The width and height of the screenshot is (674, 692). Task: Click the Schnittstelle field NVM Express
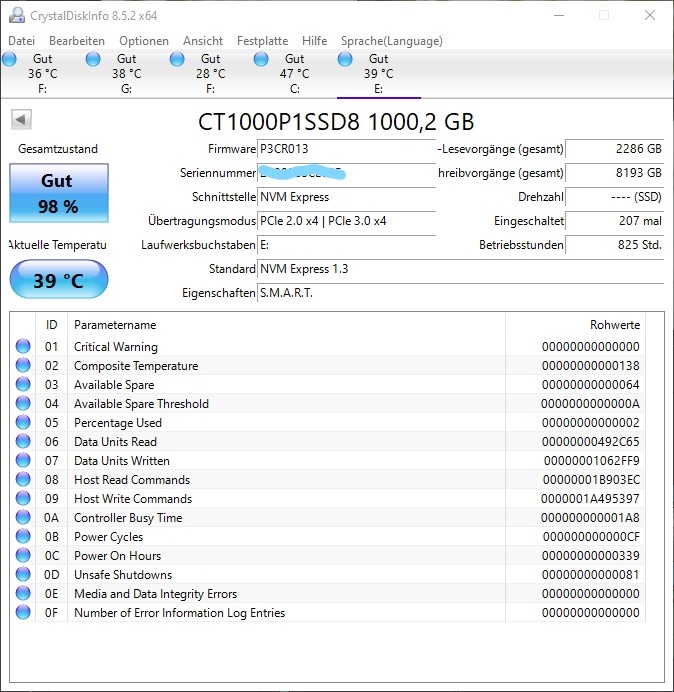point(346,197)
